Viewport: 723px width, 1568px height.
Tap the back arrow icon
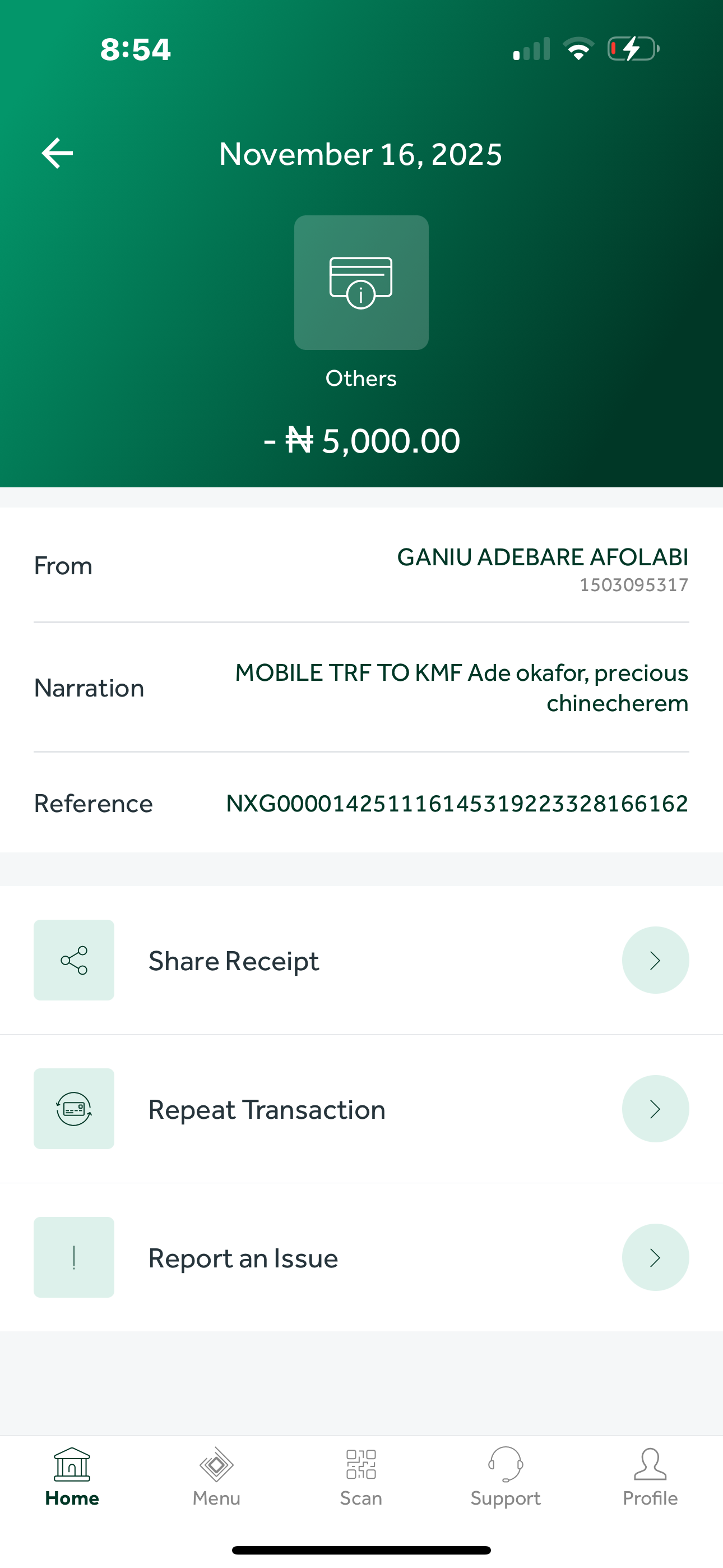pyautogui.click(x=57, y=153)
